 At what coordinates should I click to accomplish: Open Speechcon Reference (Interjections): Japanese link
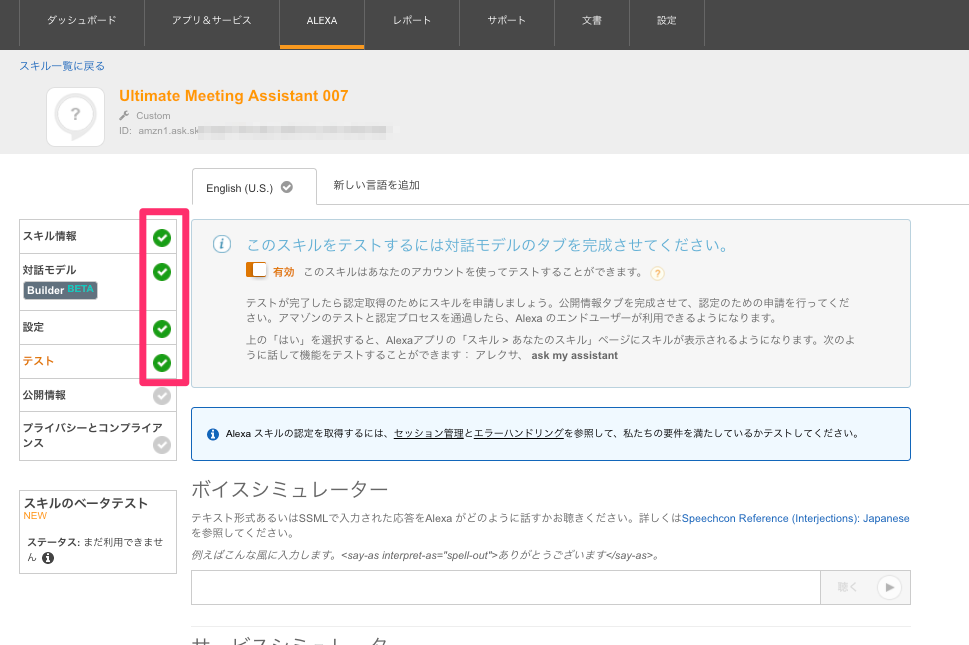point(795,518)
